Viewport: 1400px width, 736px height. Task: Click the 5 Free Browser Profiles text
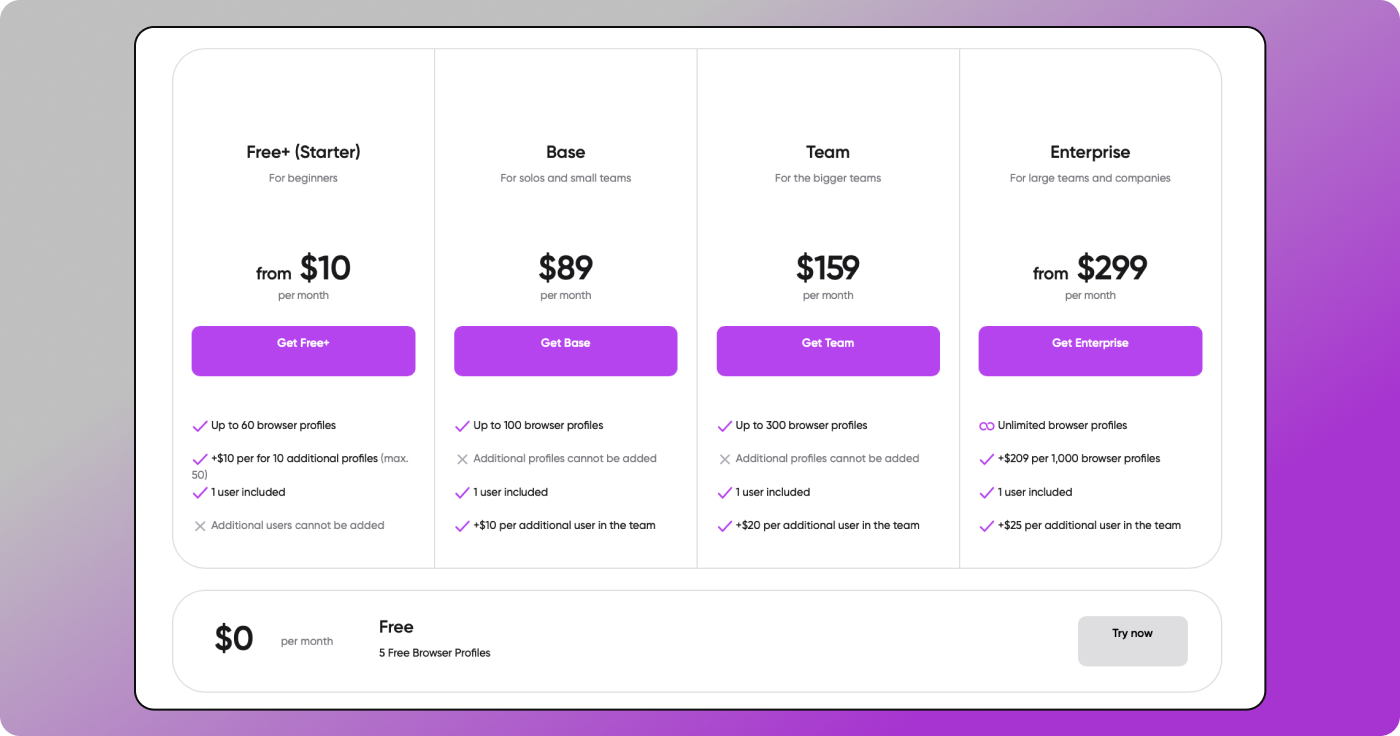click(x=434, y=653)
